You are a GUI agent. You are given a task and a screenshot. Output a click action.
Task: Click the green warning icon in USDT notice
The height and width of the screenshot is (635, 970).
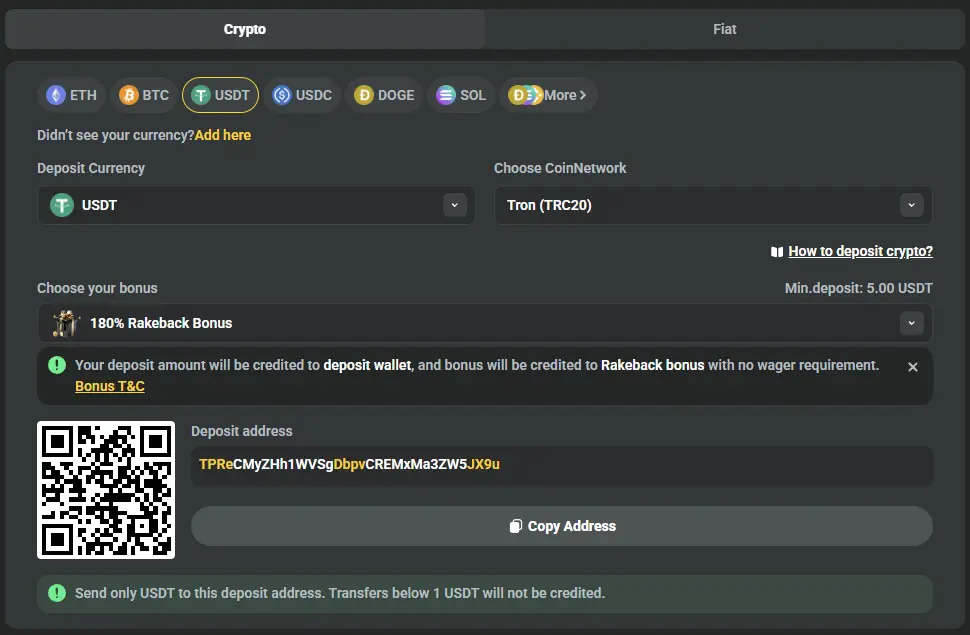pyautogui.click(x=57, y=593)
